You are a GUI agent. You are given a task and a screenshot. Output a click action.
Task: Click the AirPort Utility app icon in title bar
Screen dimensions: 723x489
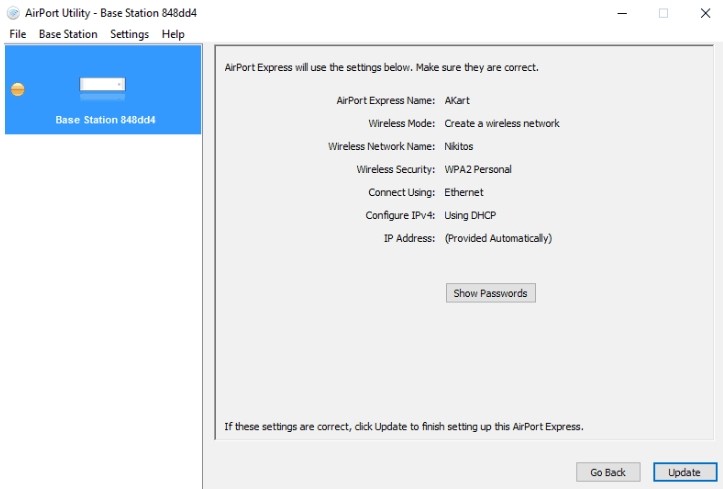pos(13,13)
